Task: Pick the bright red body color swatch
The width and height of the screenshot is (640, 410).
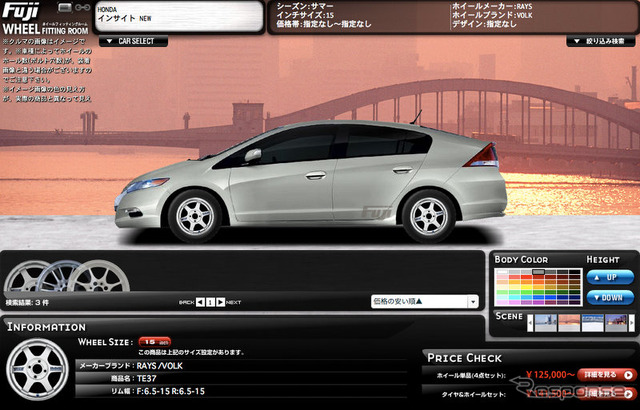Action: (527, 277)
